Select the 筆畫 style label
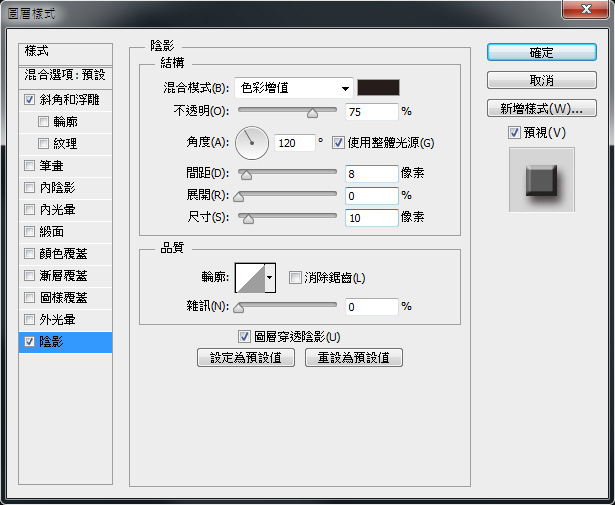The width and height of the screenshot is (615, 505). [51, 165]
